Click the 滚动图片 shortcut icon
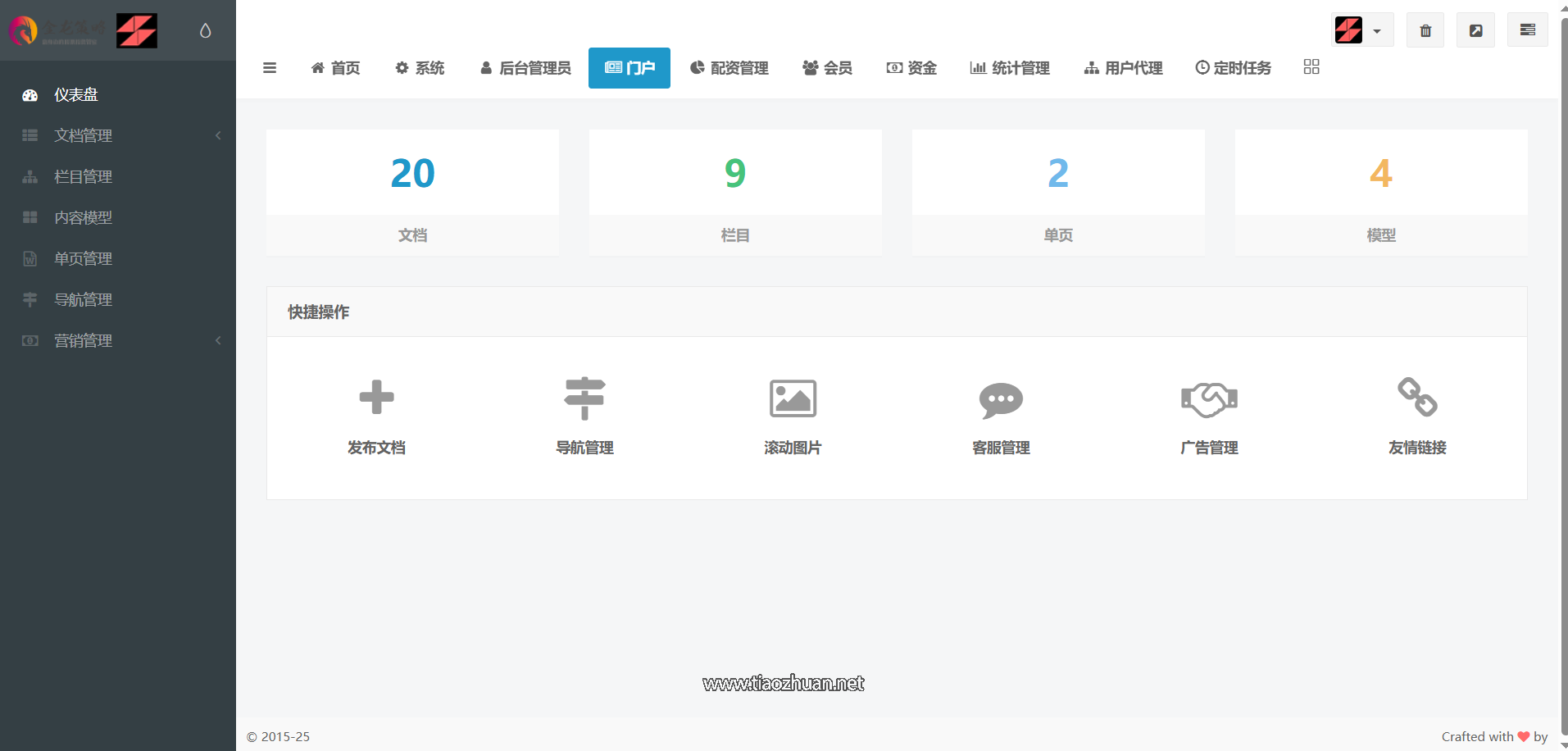Viewport: 1568px width, 751px height. tap(792, 398)
